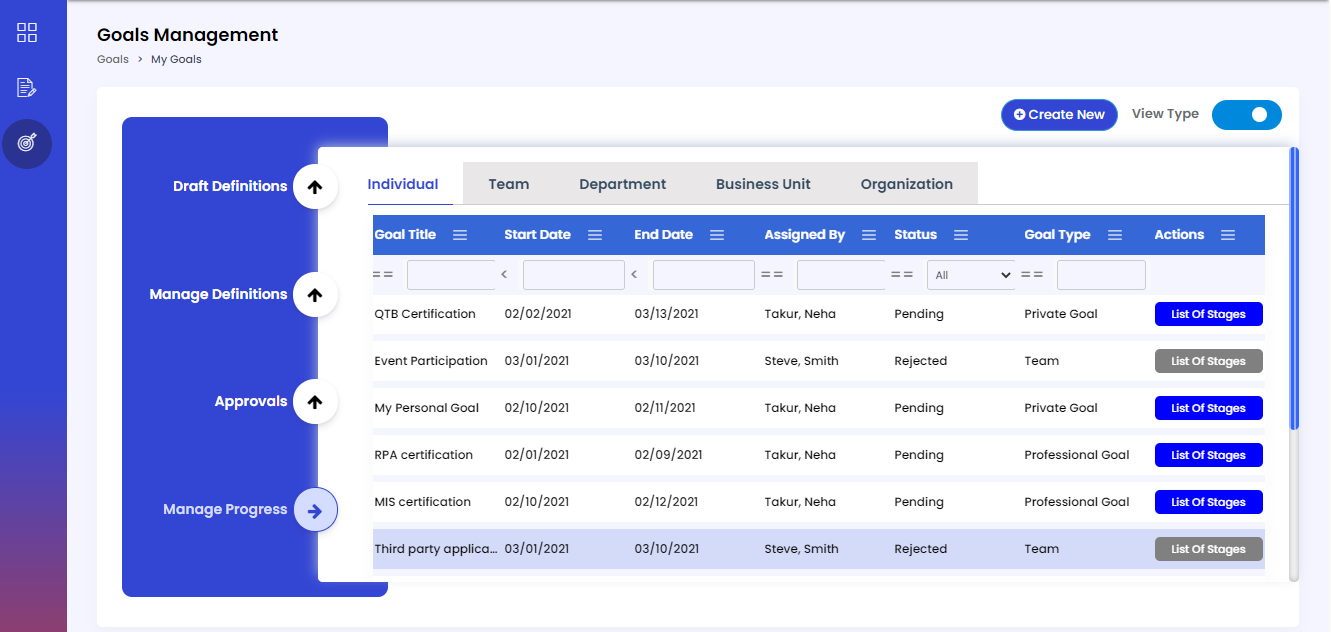Viewport: 1331px width, 632px height.
Task: Toggle the View Type switch
Action: 1246,115
